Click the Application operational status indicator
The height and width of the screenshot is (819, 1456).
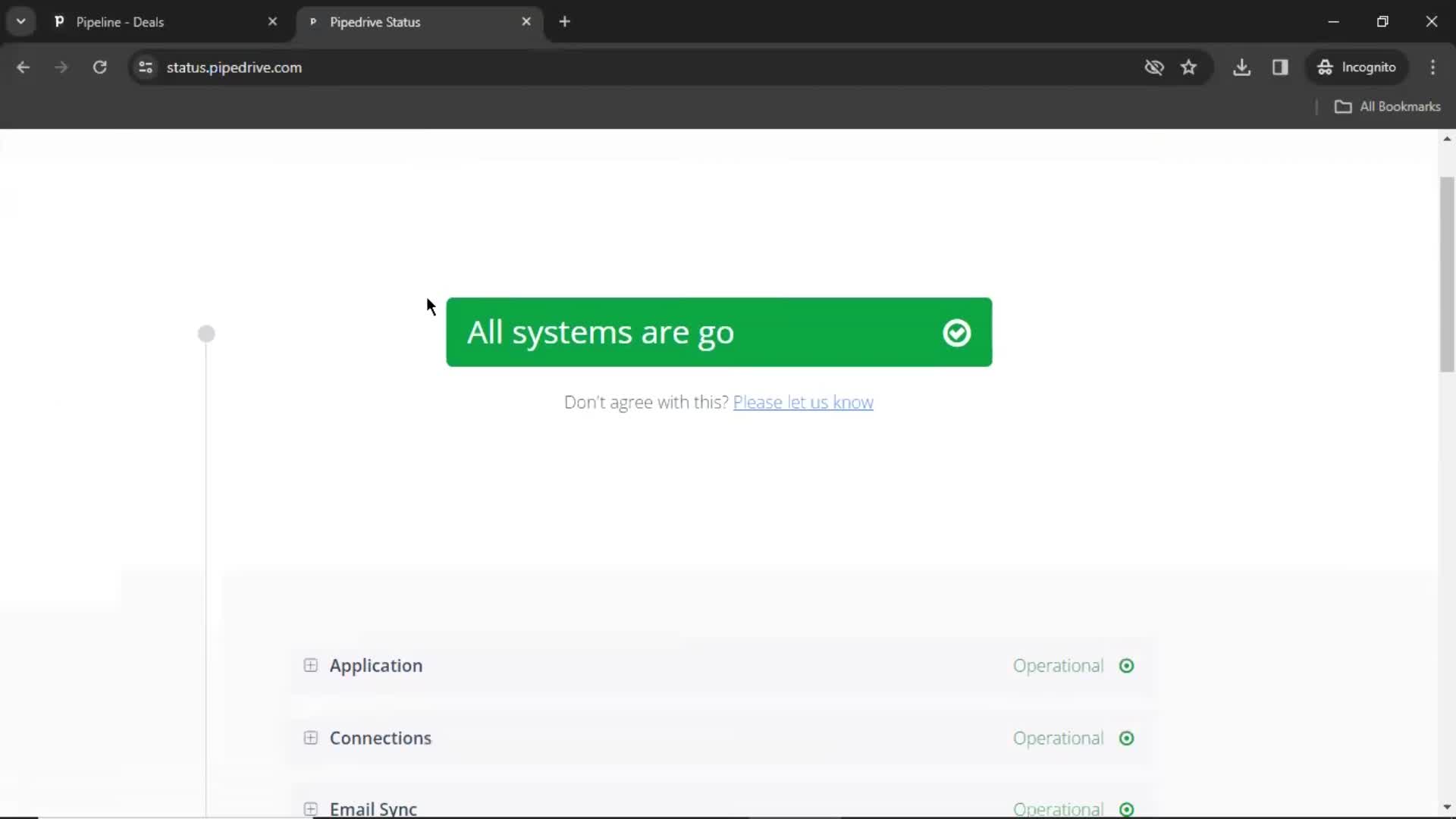pos(1127,666)
